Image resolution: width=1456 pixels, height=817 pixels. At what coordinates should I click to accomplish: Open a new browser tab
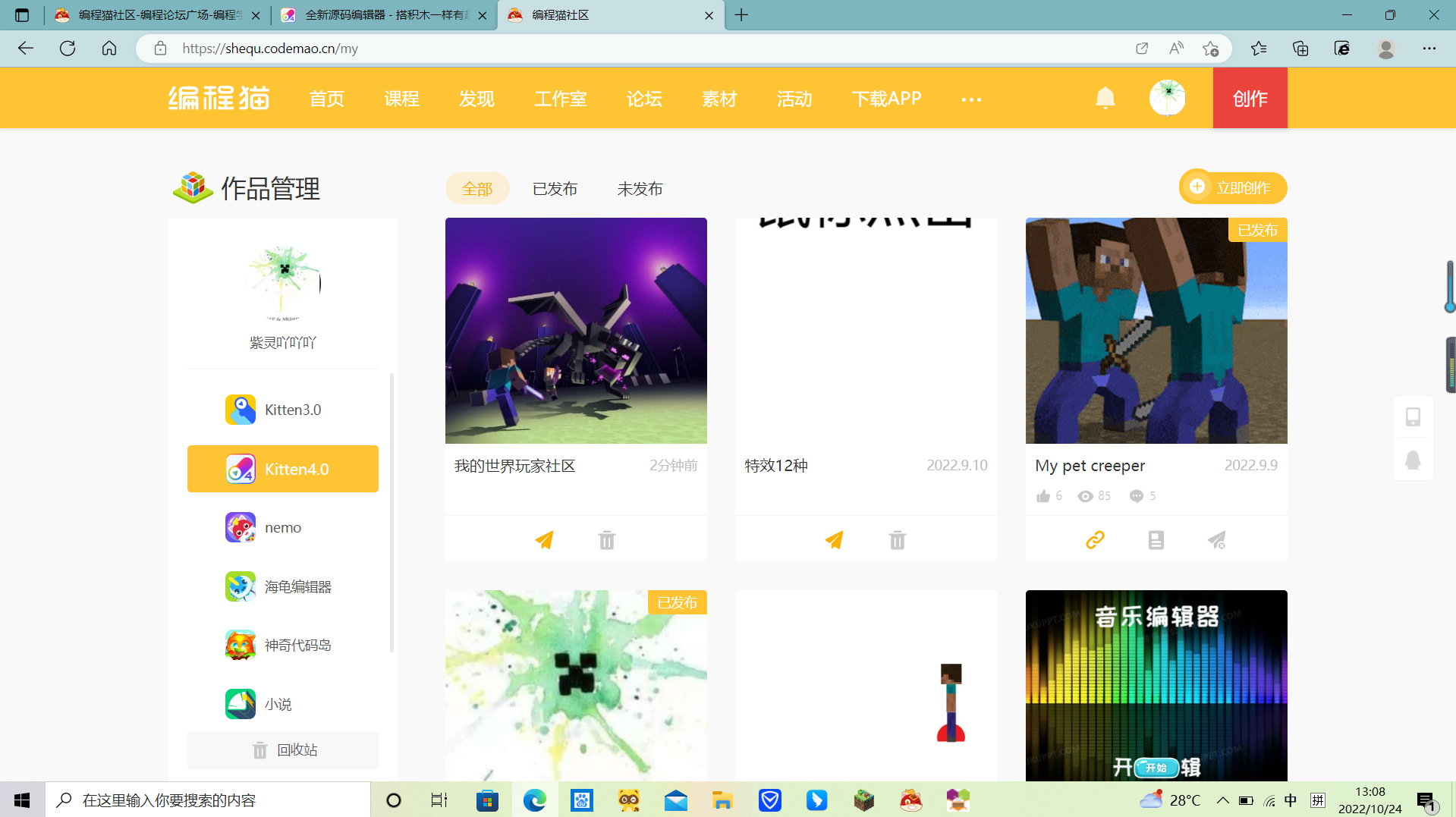[741, 15]
